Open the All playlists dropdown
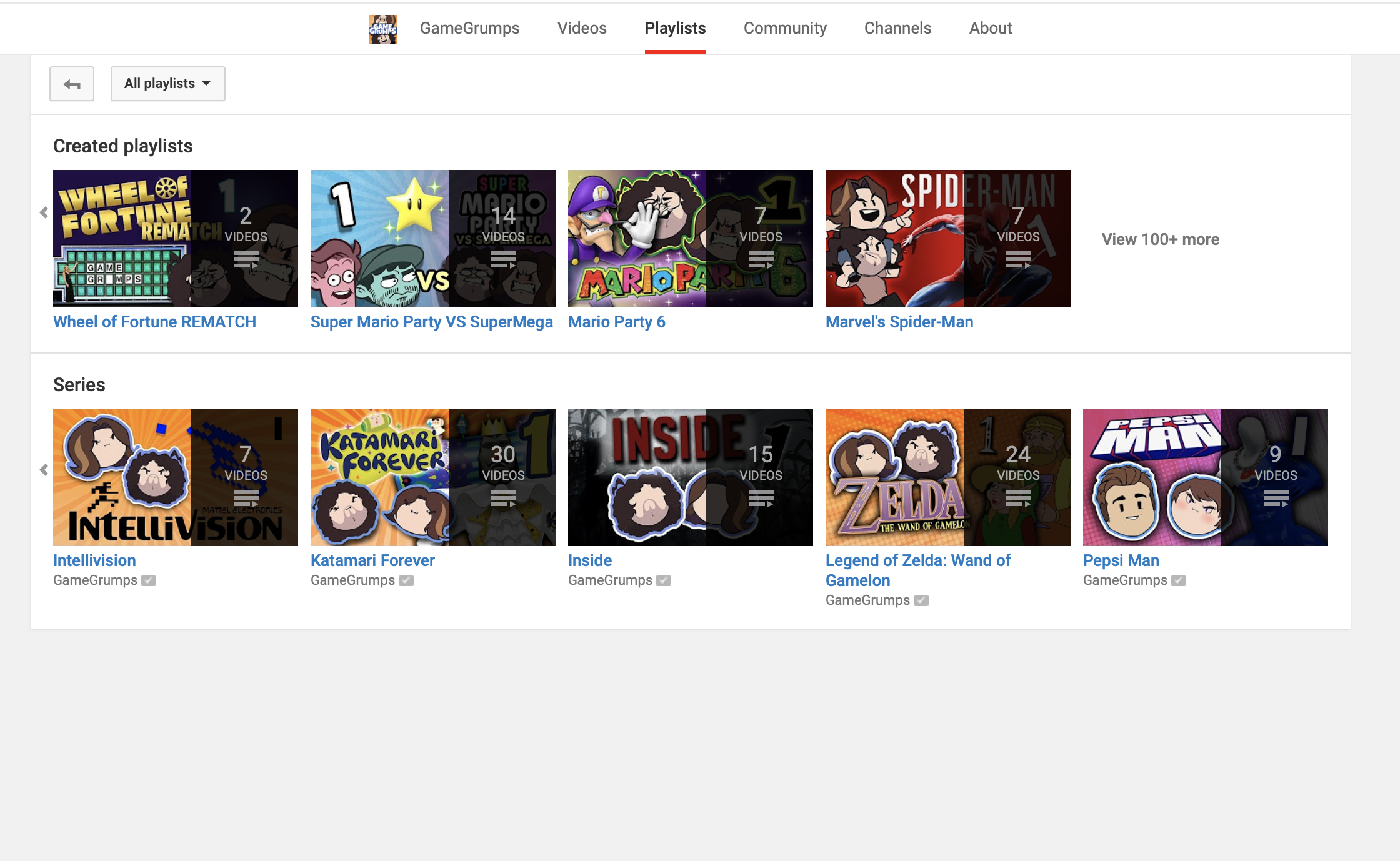The height and width of the screenshot is (861, 1400). tap(168, 84)
